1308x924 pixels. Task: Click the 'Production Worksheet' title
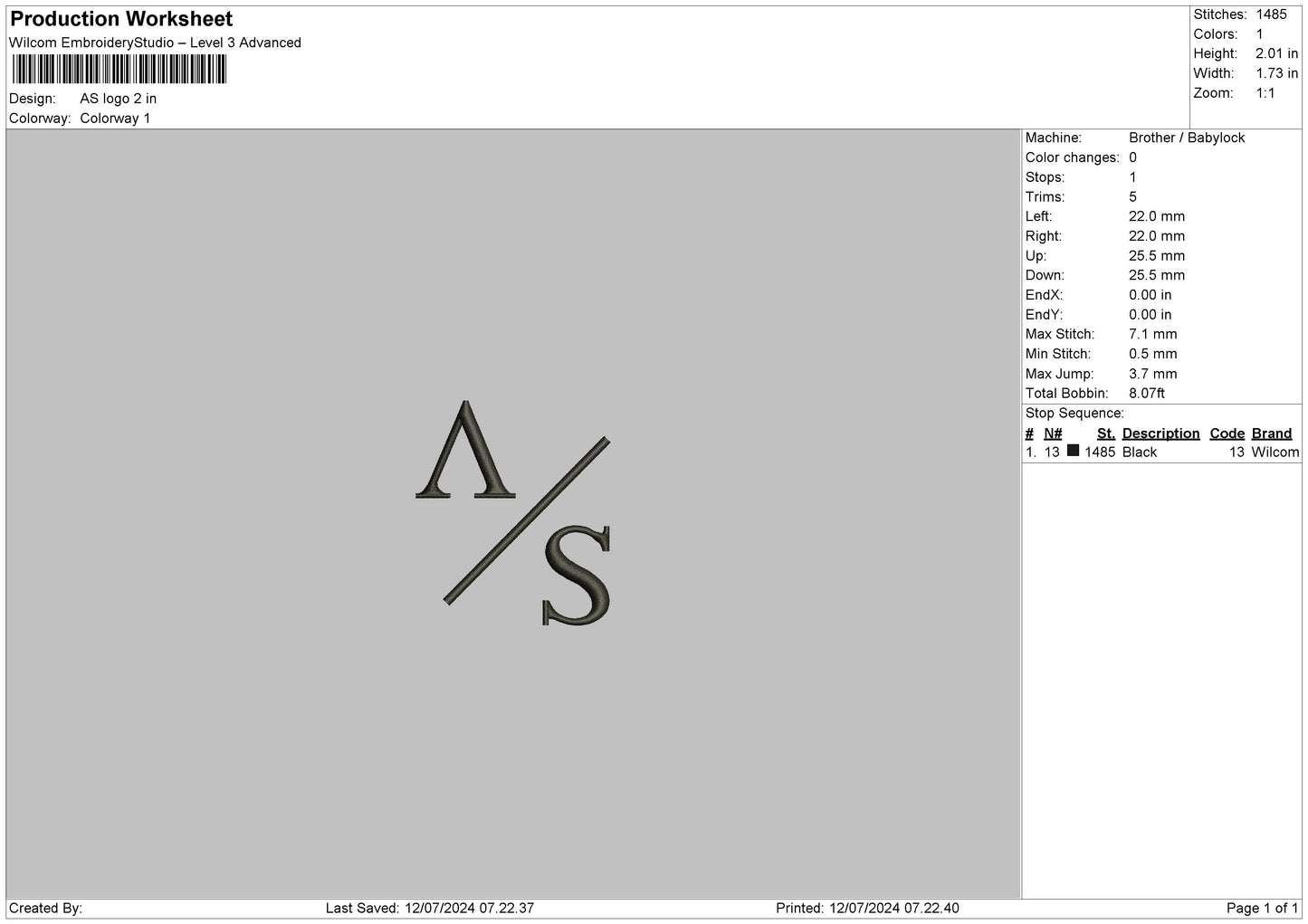121,19
